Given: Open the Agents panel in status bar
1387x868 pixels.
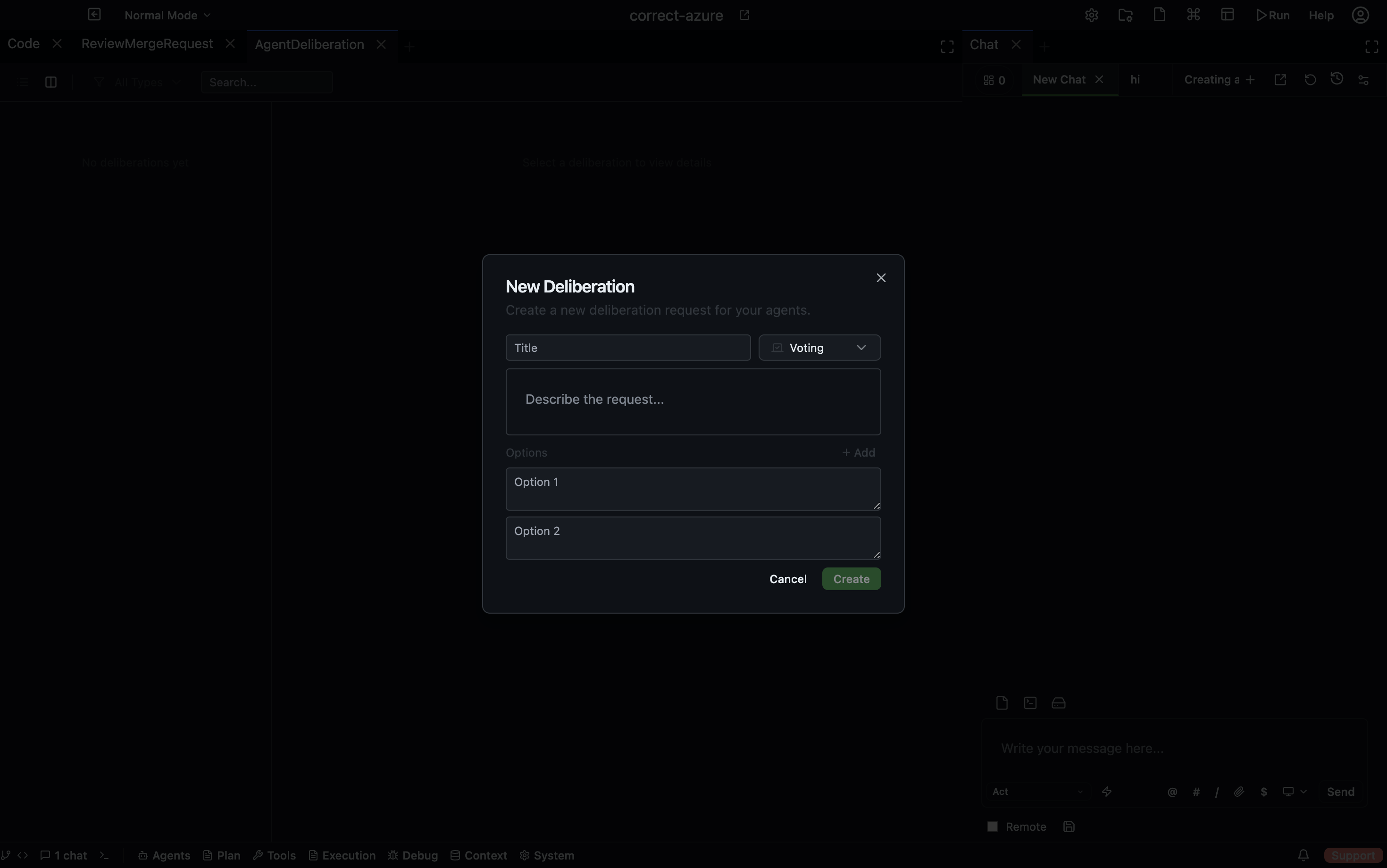Looking at the screenshot, I should tap(164, 855).
